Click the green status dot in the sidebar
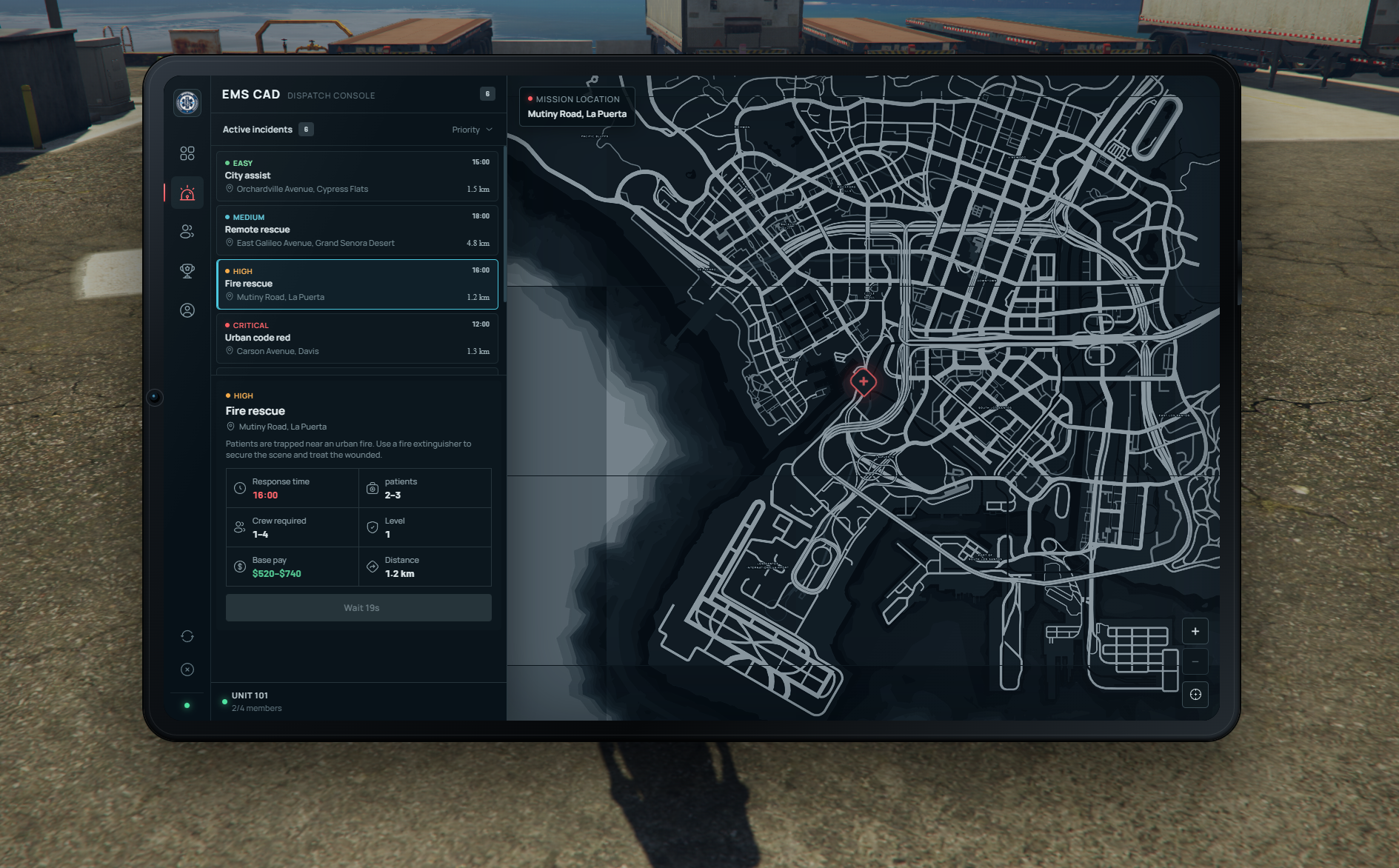The image size is (1399, 868). (x=187, y=705)
